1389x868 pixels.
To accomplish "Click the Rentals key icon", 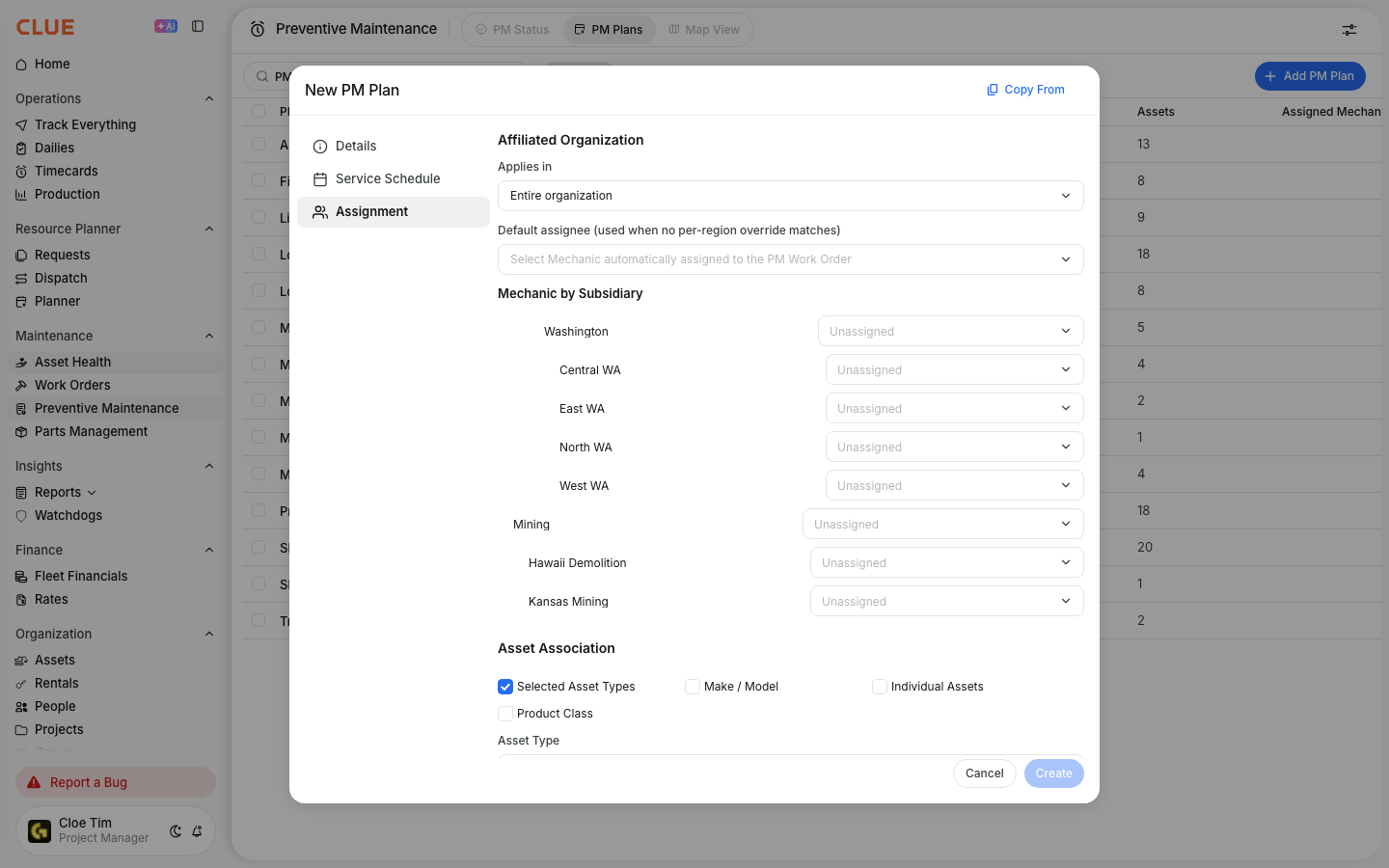I will click(x=21, y=683).
